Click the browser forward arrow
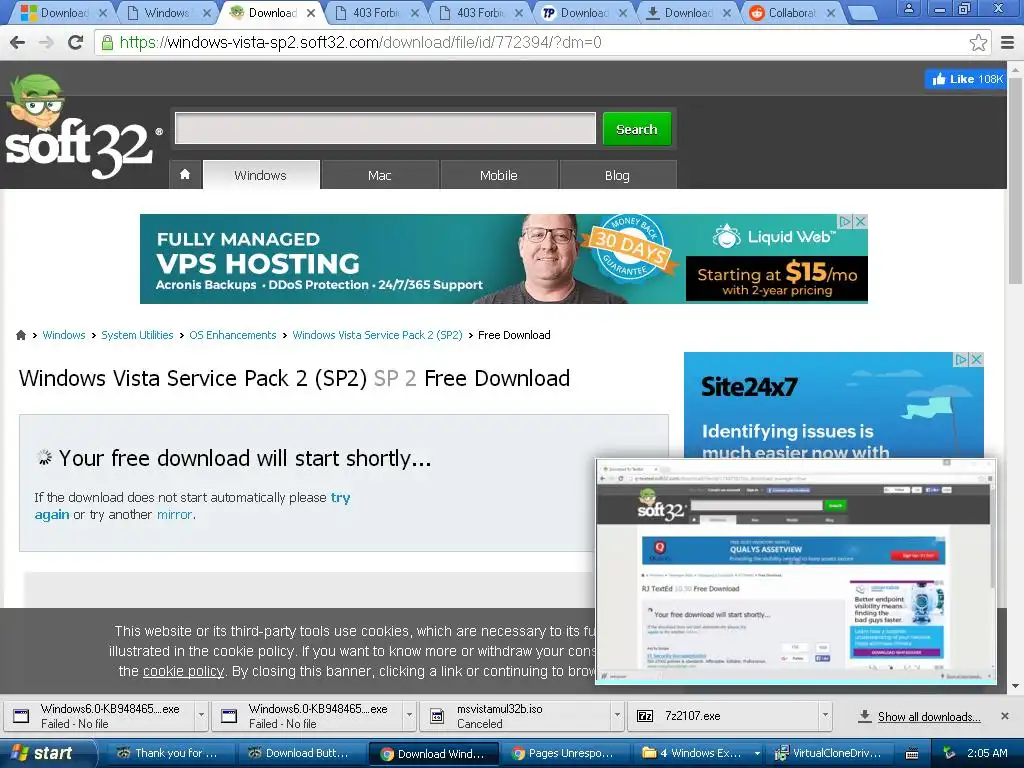This screenshot has width=1024, height=768. 46,42
